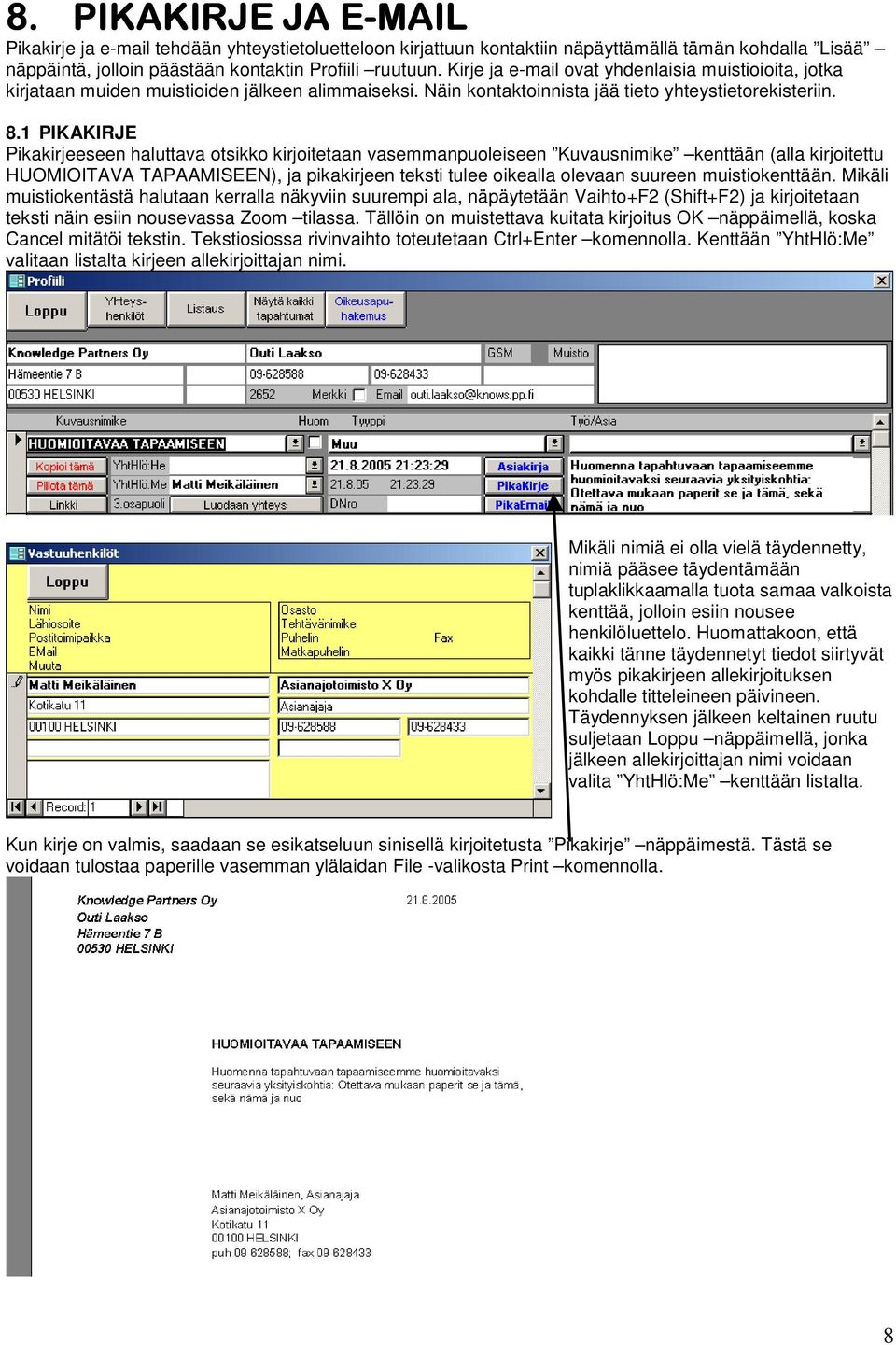Click Matti Meikäläinen name field in Vastuuhenkilöt

click(x=147, y=684)
